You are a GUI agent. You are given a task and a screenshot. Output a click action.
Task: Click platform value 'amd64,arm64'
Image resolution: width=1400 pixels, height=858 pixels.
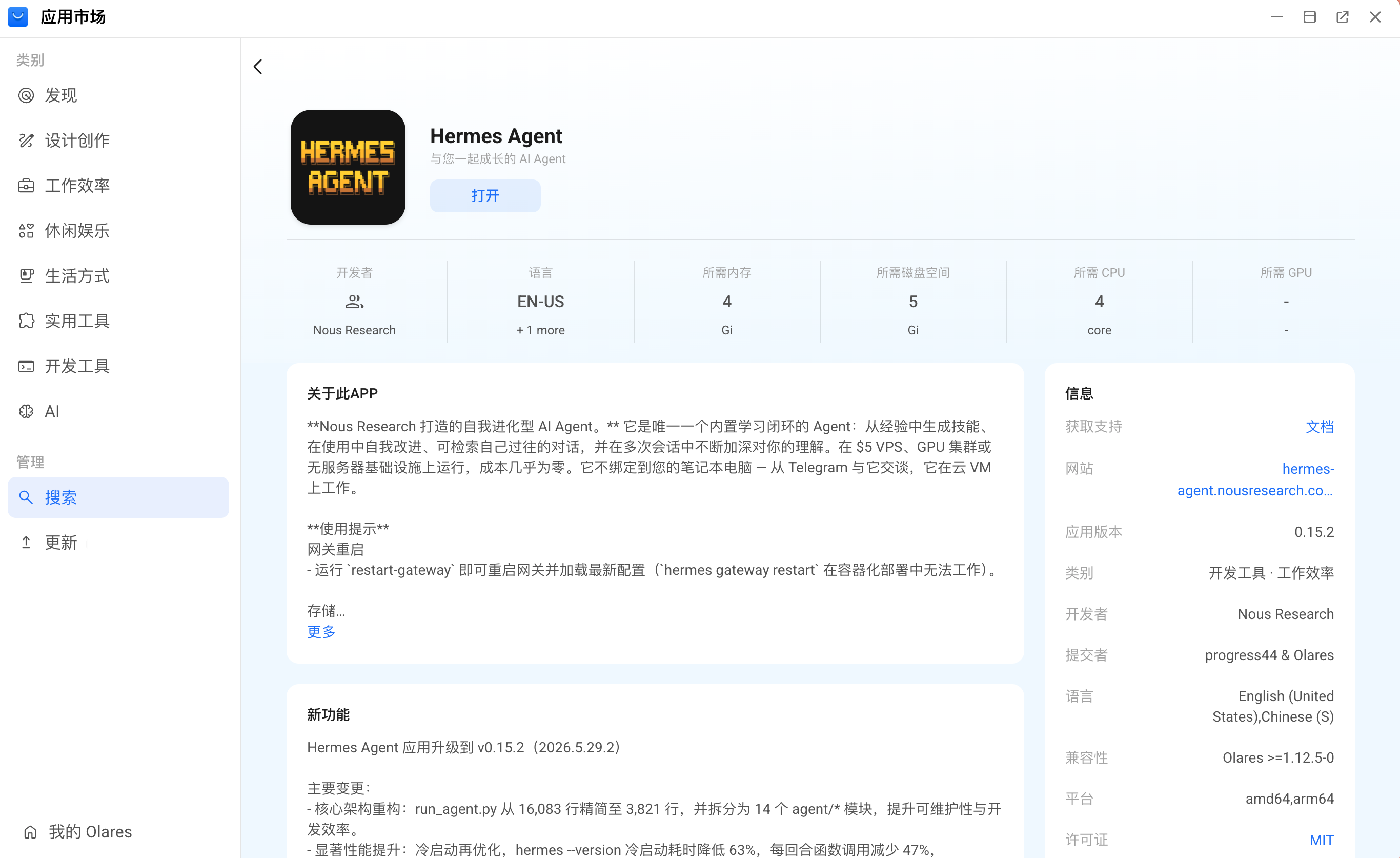(1289, 799)
